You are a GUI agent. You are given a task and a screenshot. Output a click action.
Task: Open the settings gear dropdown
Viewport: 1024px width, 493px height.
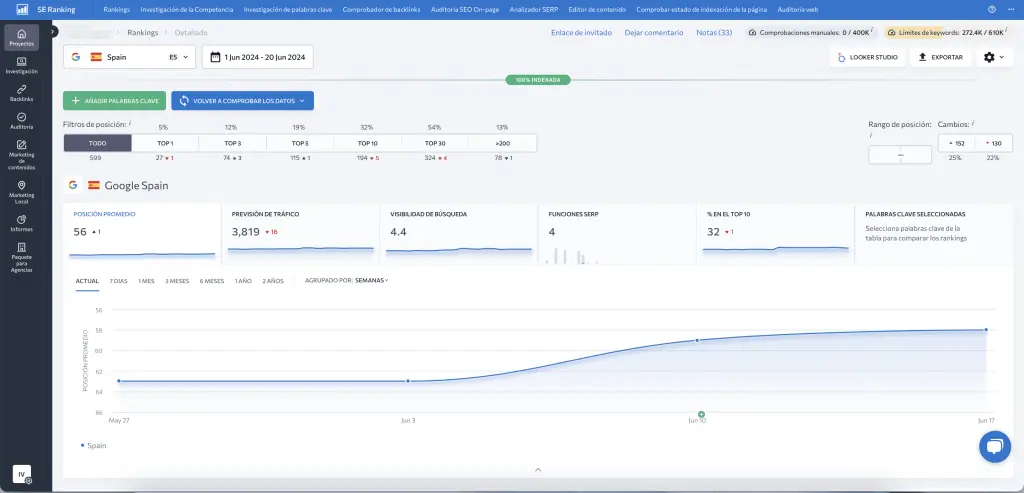994,57
